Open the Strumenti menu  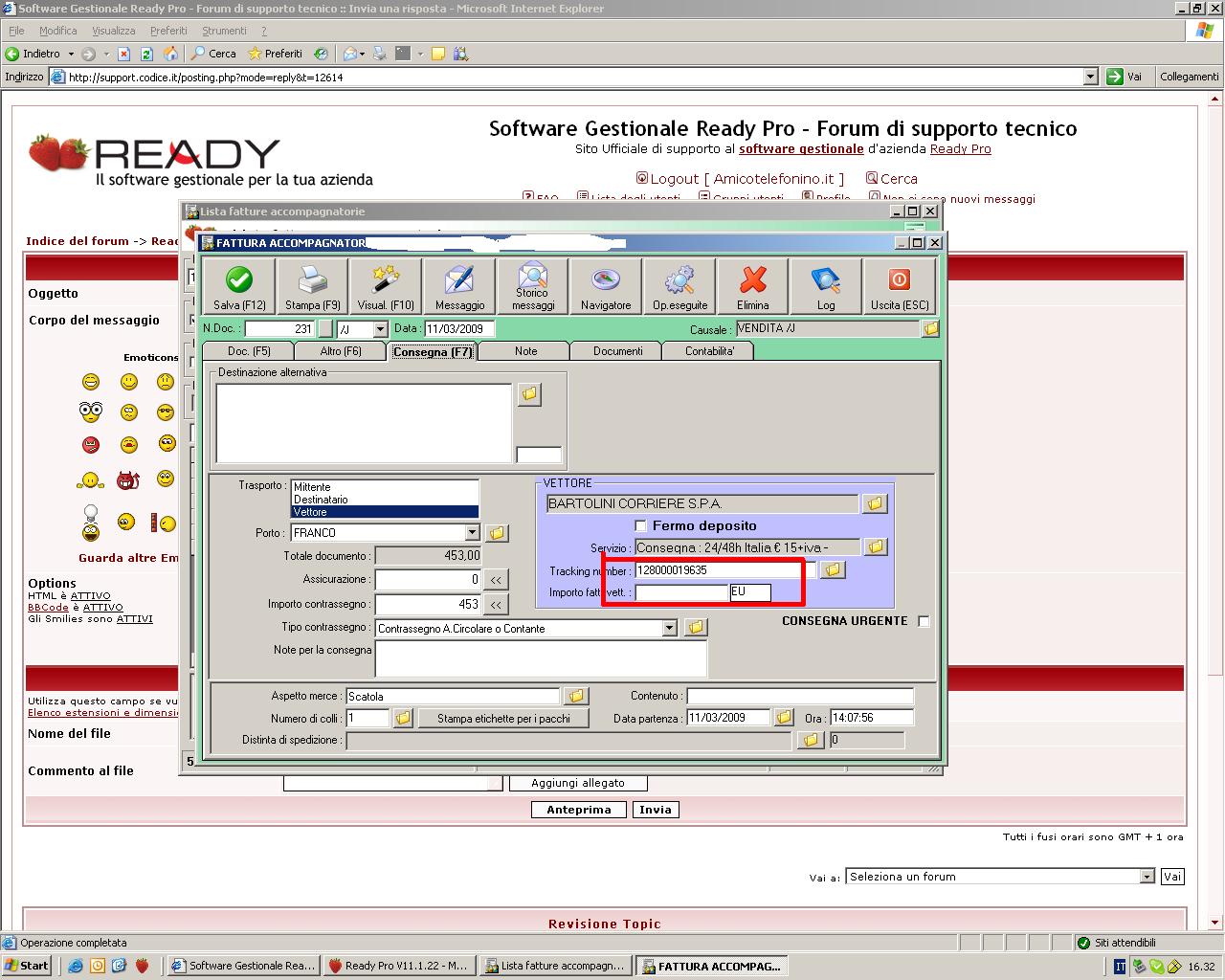coord(224,31)
